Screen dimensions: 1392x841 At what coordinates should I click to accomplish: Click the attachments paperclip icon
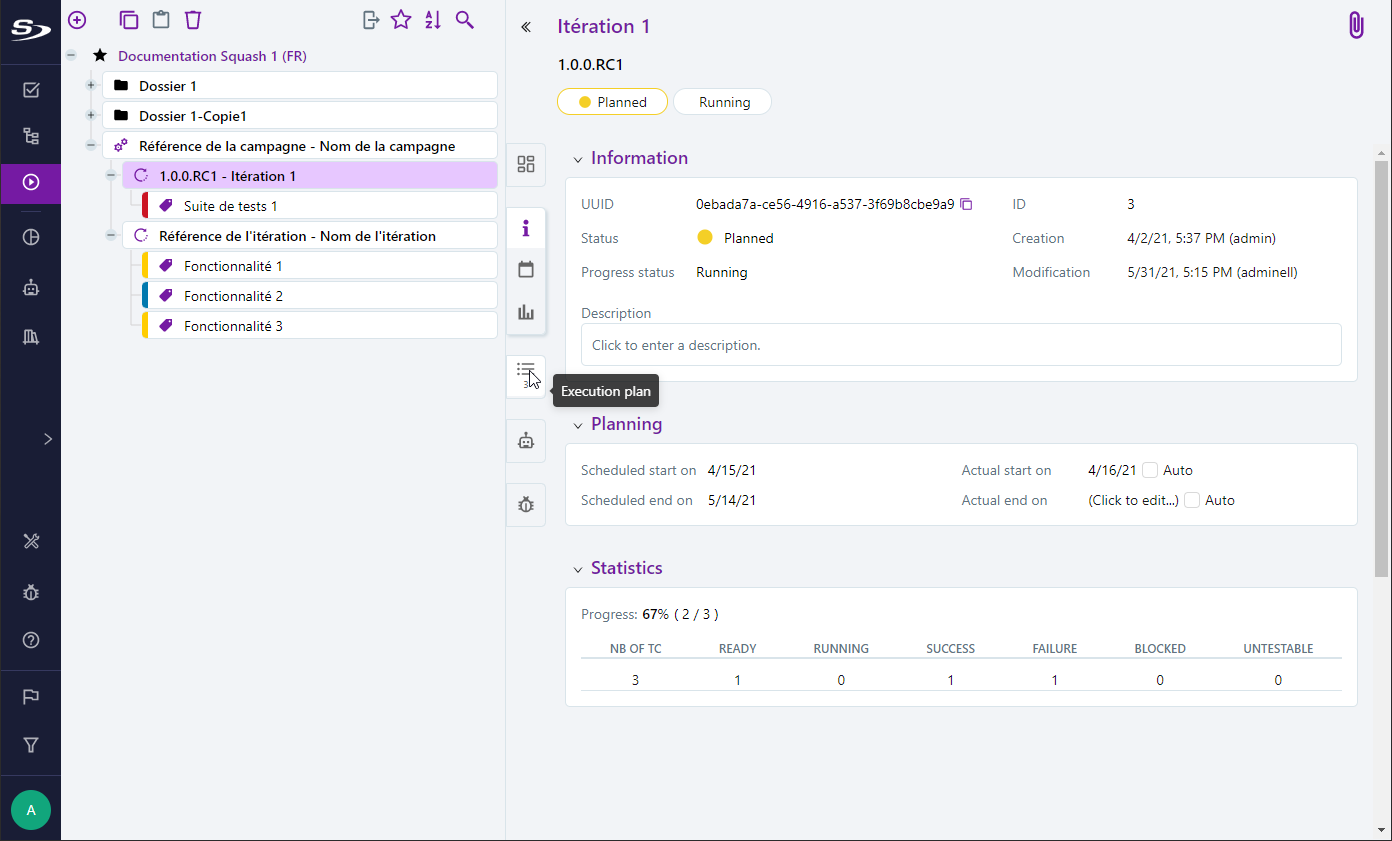(x=1355, y=26)
